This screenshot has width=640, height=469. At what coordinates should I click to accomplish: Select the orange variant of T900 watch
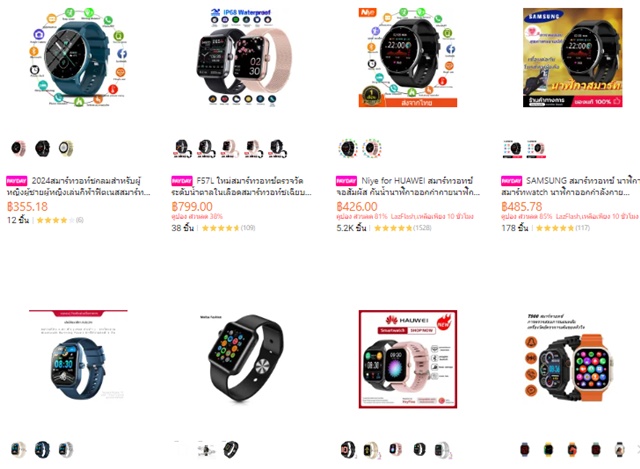tap(572, 449)
